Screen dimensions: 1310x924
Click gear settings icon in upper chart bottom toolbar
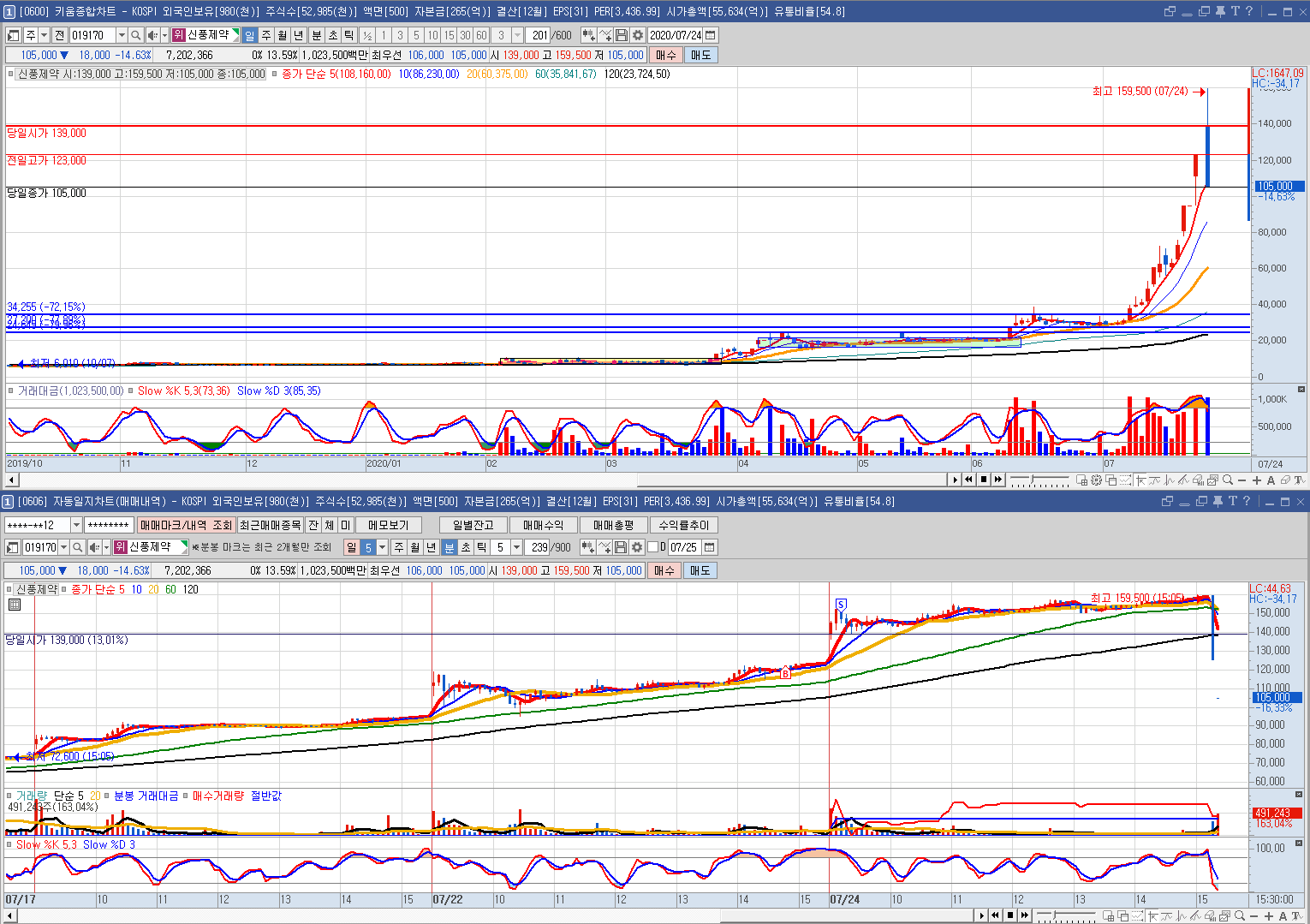(x=1097, y=480)
